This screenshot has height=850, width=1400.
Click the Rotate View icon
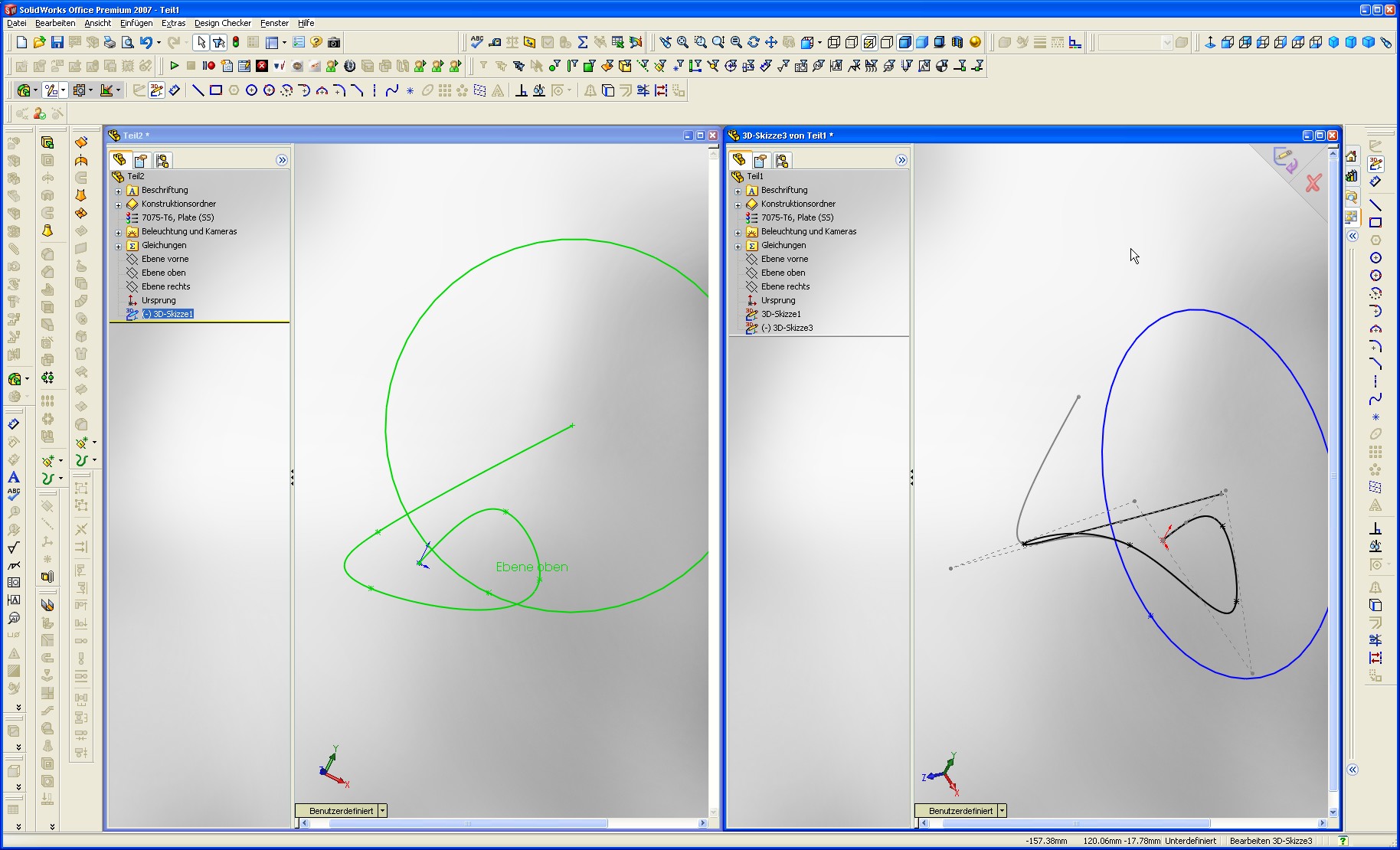click(754, 43)
